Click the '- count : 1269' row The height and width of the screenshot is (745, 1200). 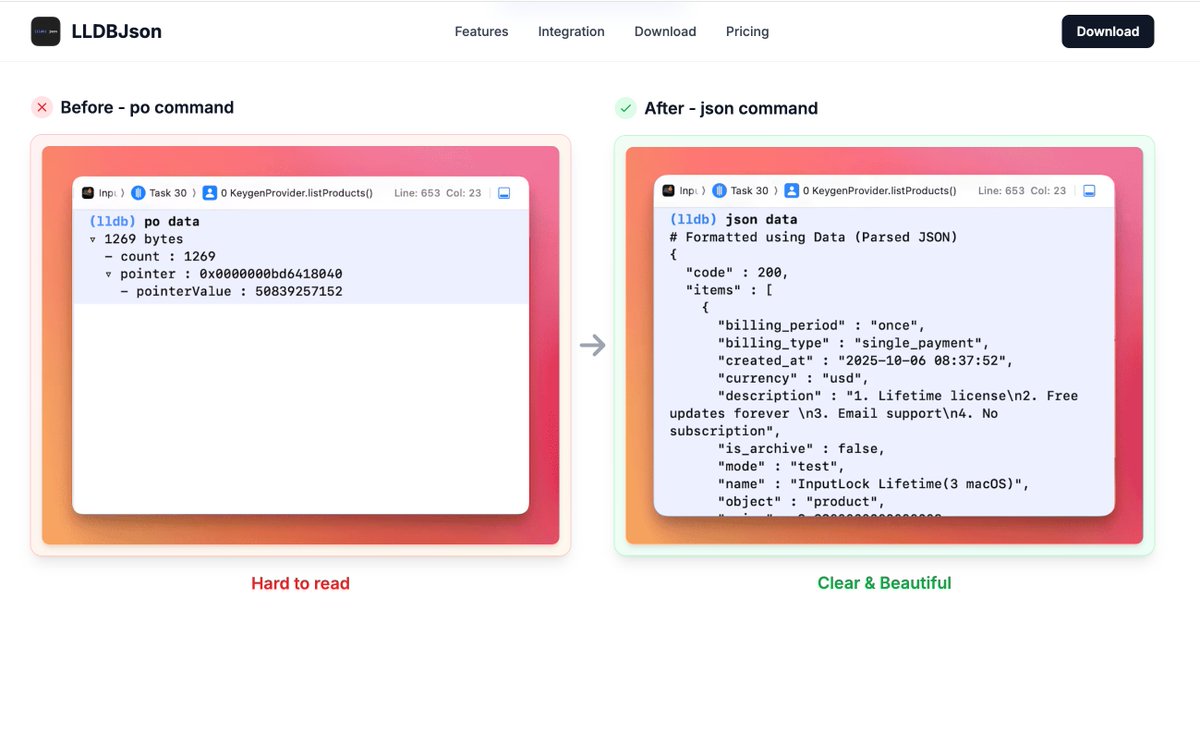click(x=160, y=256)
